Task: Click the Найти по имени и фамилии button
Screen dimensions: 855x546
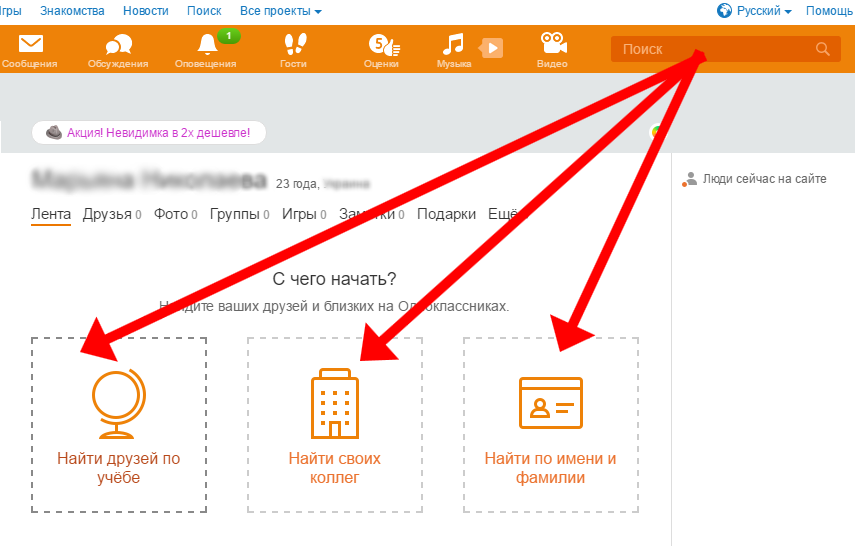Action: point(550,468)
